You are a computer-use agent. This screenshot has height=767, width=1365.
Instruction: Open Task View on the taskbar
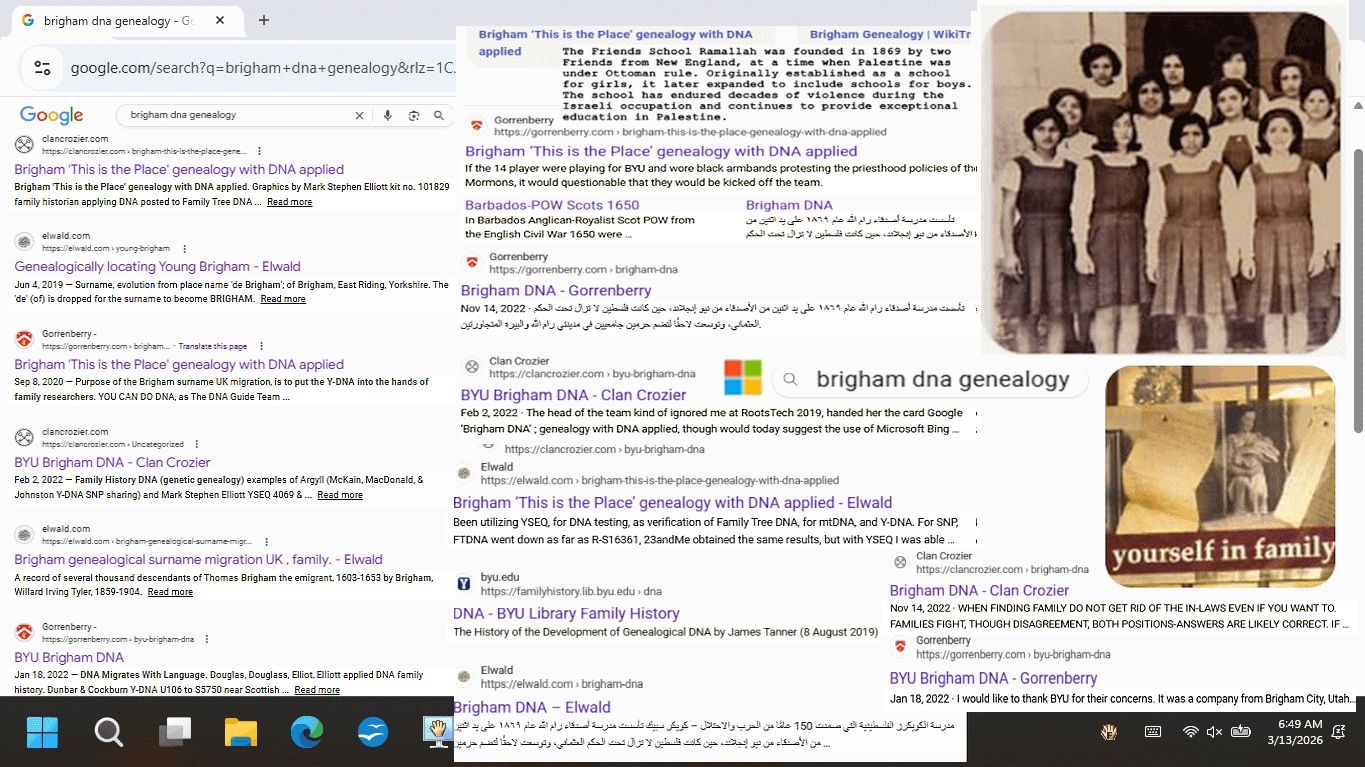(x=175, y=732)
